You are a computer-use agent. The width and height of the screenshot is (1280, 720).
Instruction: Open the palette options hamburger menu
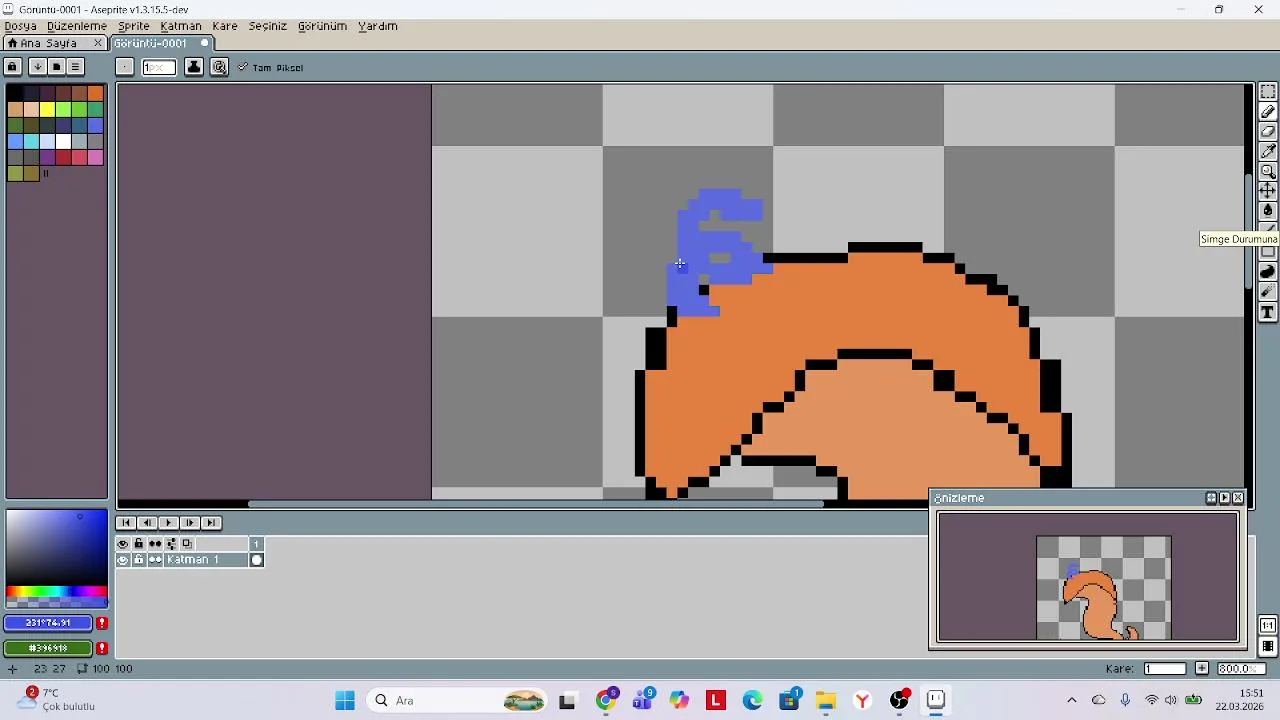click(x=75, y=67)
